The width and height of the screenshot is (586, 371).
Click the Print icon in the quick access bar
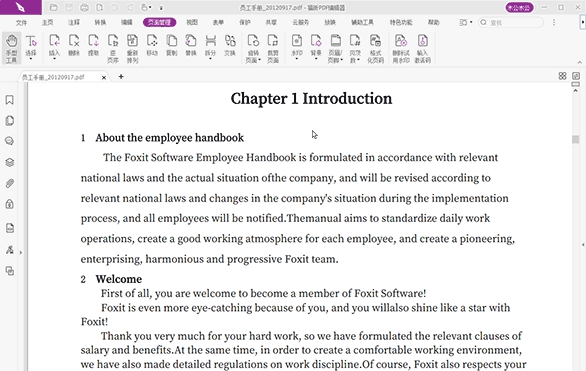(84, 7)
